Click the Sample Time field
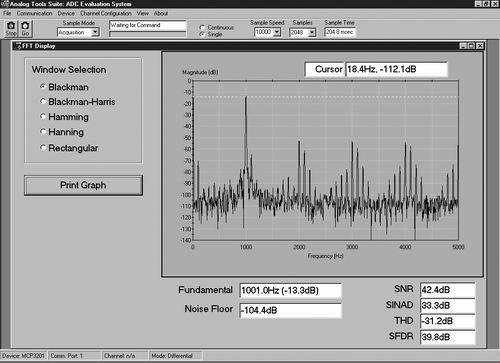500x363 pixels. click(340, 32)
